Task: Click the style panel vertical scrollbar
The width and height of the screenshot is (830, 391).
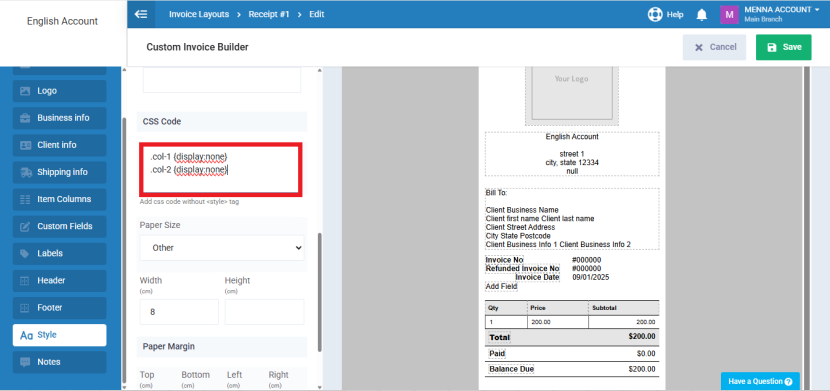Action: pyautogui.click(x=320, y=292)
